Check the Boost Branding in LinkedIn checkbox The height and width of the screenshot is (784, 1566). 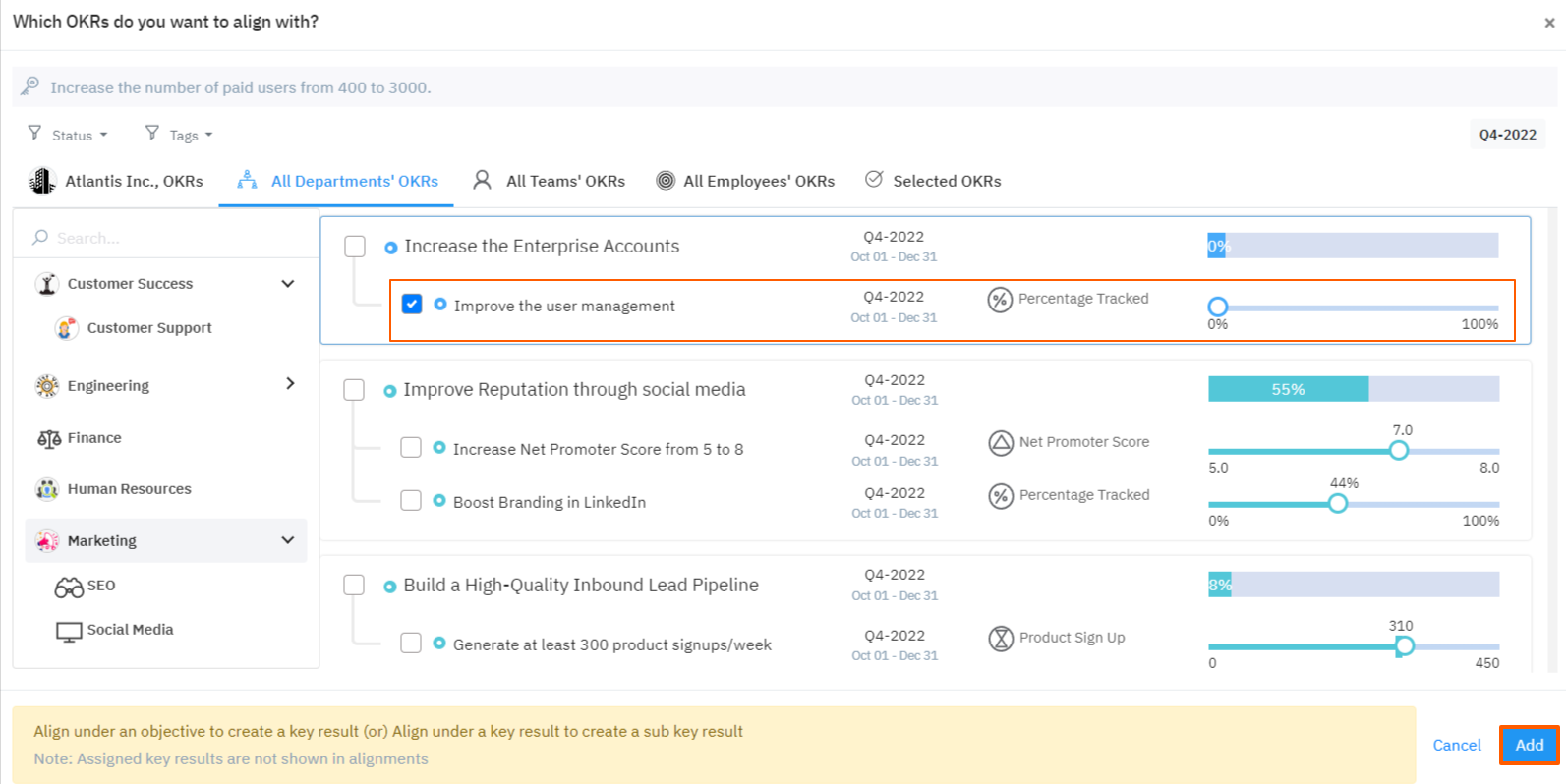[411, 501]
